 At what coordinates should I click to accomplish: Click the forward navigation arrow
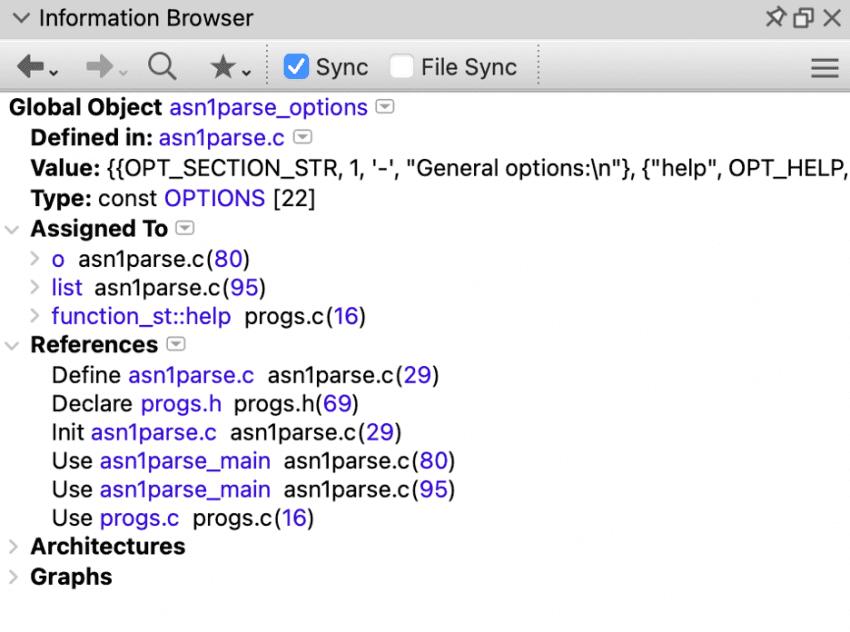[x=100, y=67]
